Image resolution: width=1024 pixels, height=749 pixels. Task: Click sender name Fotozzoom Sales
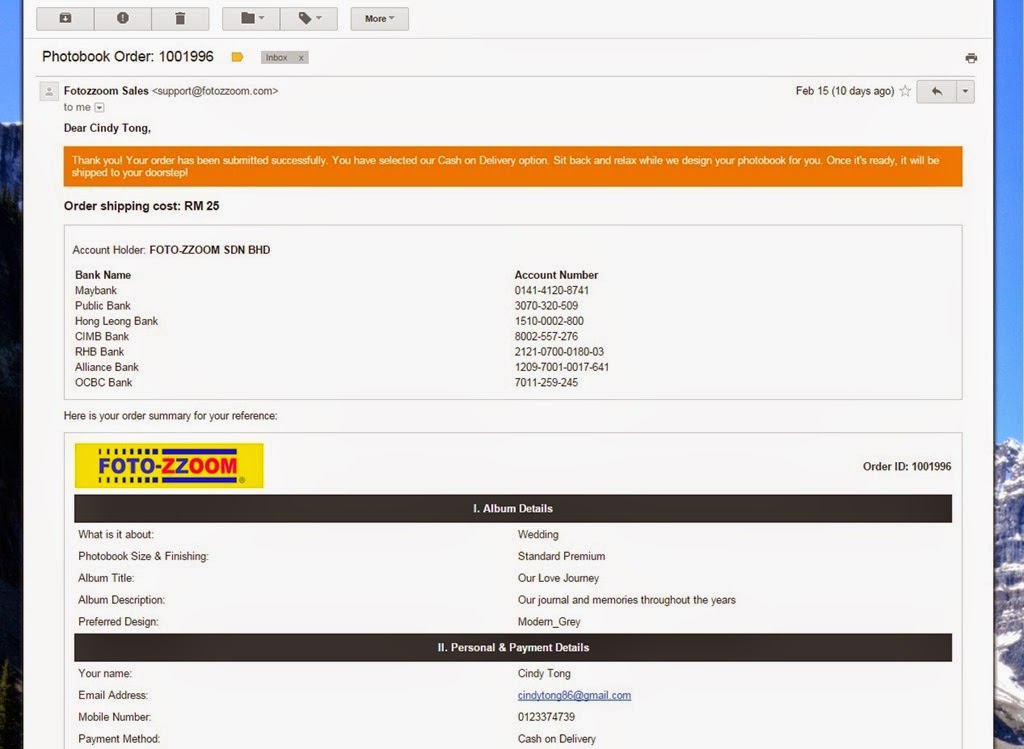click(x=106, y=91)
